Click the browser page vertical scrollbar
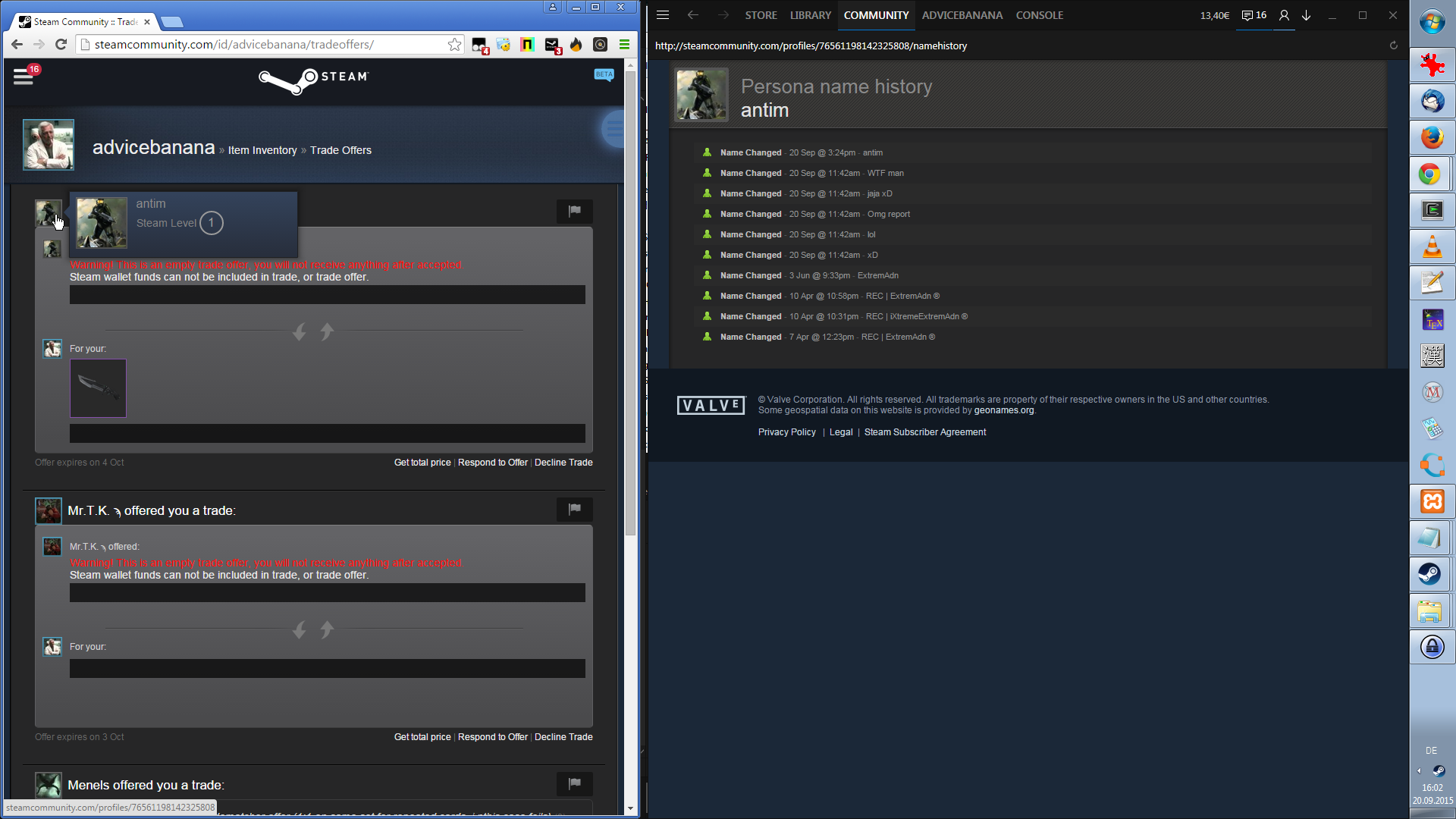The height and width of the screenshot is (819, 1456). [x=630, y=303]
